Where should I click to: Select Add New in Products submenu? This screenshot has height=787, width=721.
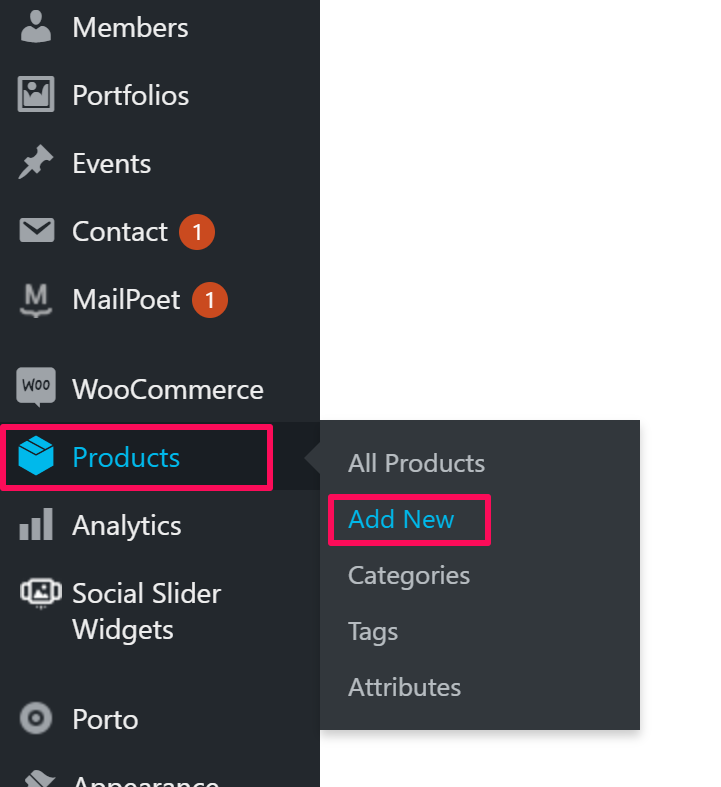tap(401, 519)
